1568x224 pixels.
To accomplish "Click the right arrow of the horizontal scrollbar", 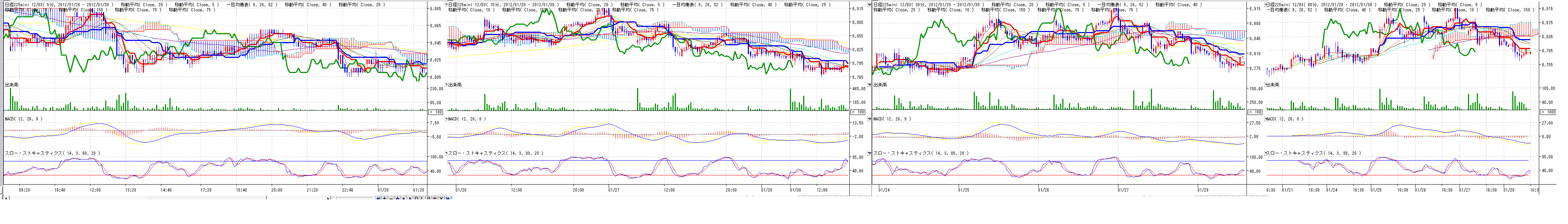I will point(328,199).
